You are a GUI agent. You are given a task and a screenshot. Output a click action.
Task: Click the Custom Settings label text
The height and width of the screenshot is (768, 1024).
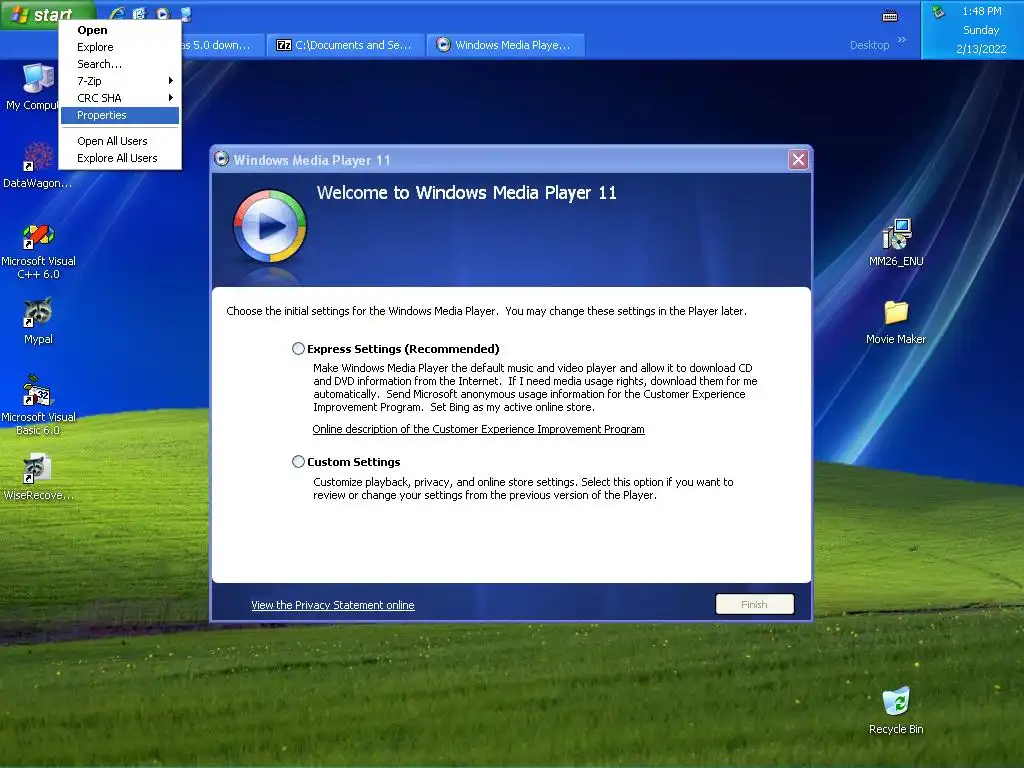click(353, 462)
